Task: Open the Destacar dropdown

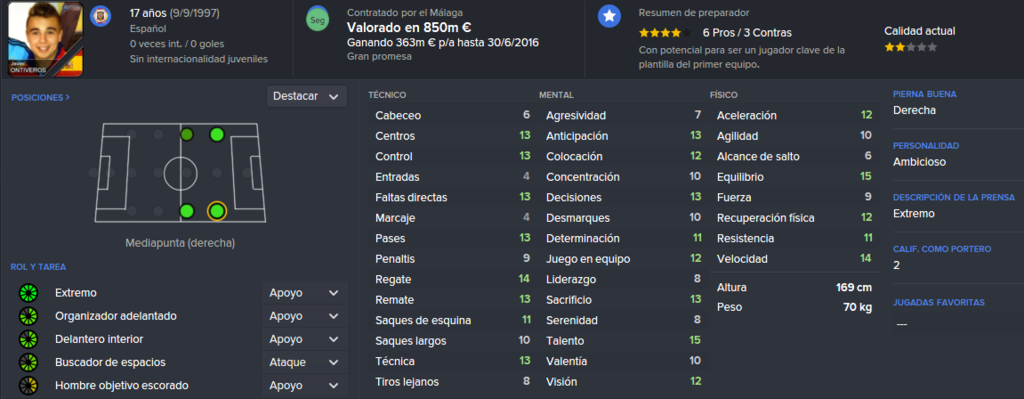Action: [306, 96]
